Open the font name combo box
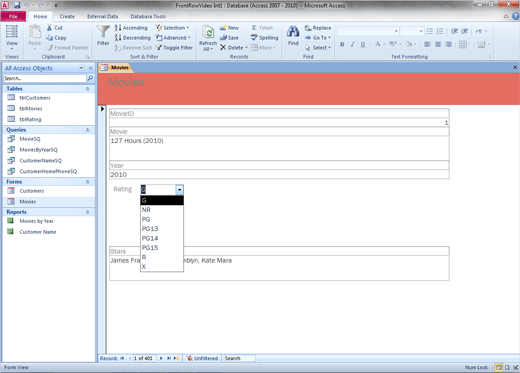The height and width of the screenshot is (373, 520). (x=368, y=31)
